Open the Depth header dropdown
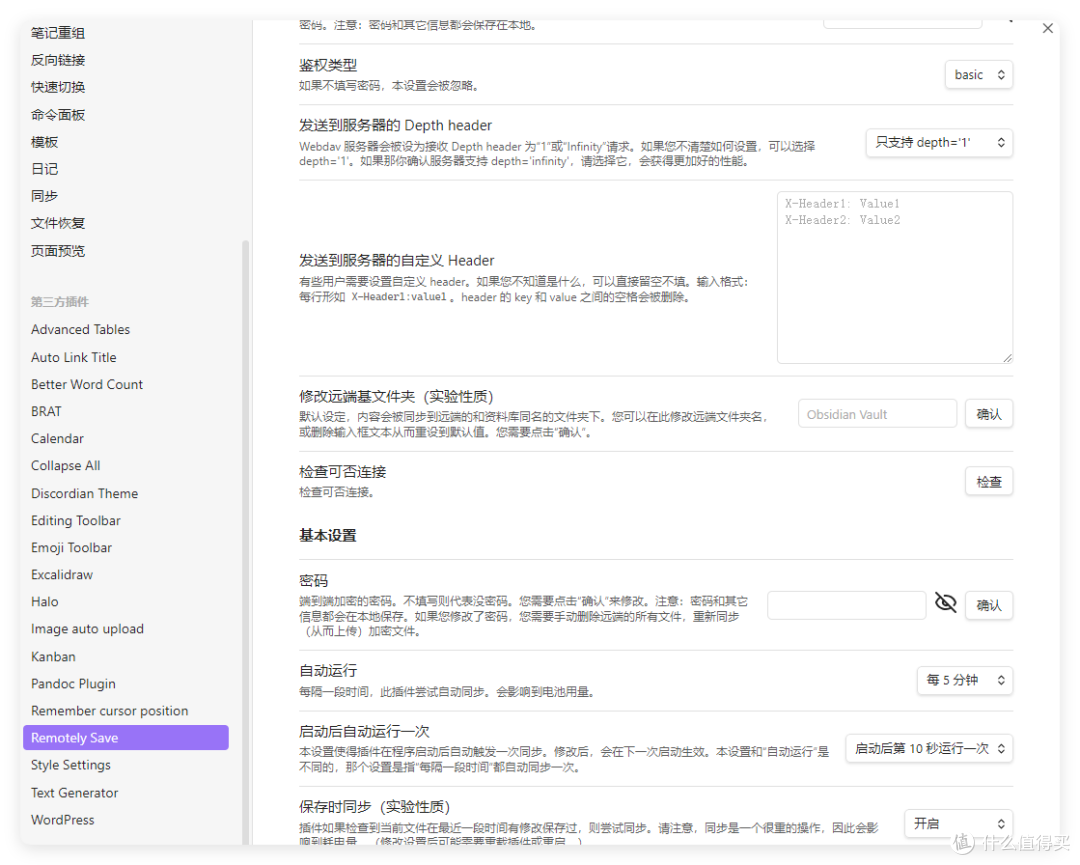Image resolution: width=1080 pixels, height=865 pixels. (939, 143)
